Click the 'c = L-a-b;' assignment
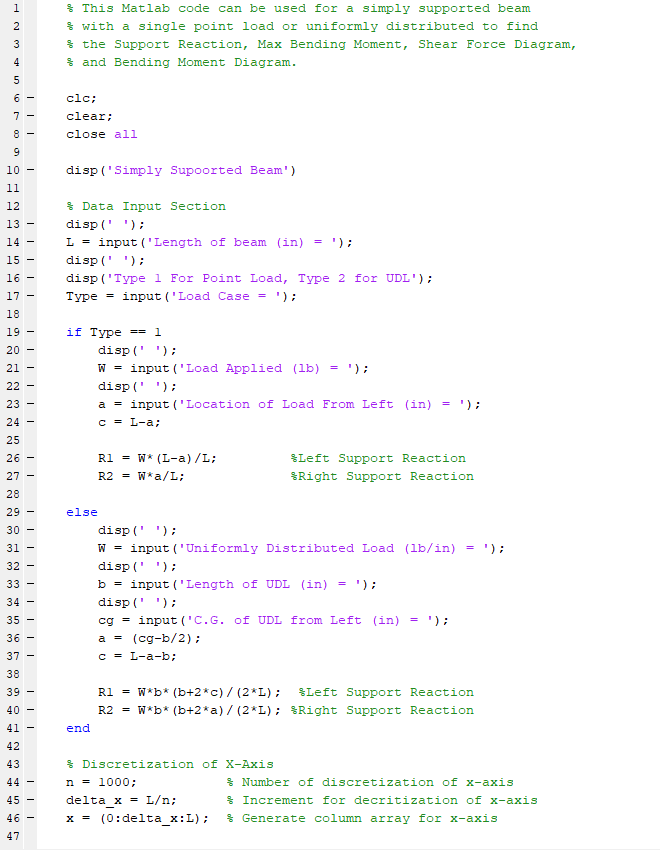Image resolution: width=660 pixels, height=850 pixels. pos(138,656)
